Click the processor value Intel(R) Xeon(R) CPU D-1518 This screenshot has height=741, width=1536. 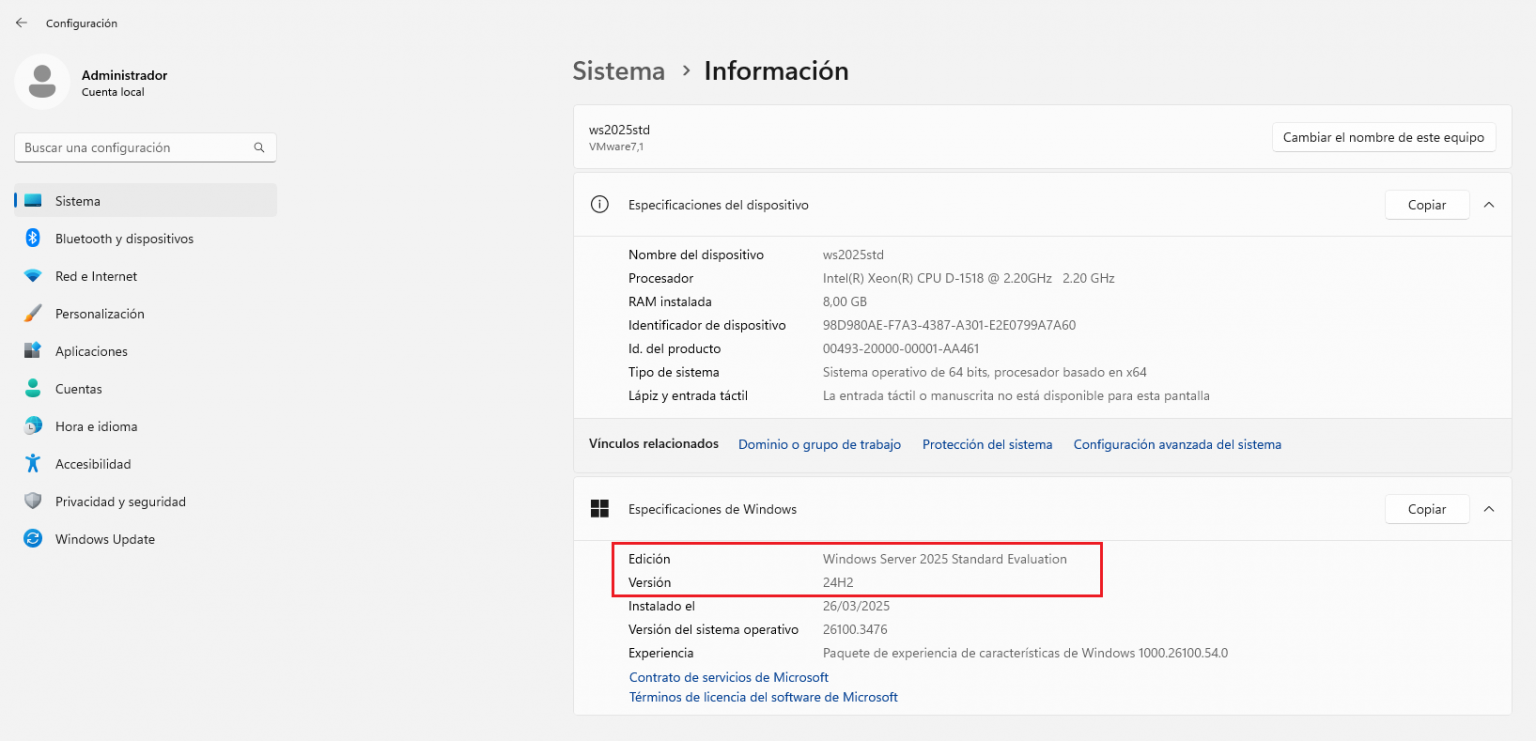tap(968, 278)
